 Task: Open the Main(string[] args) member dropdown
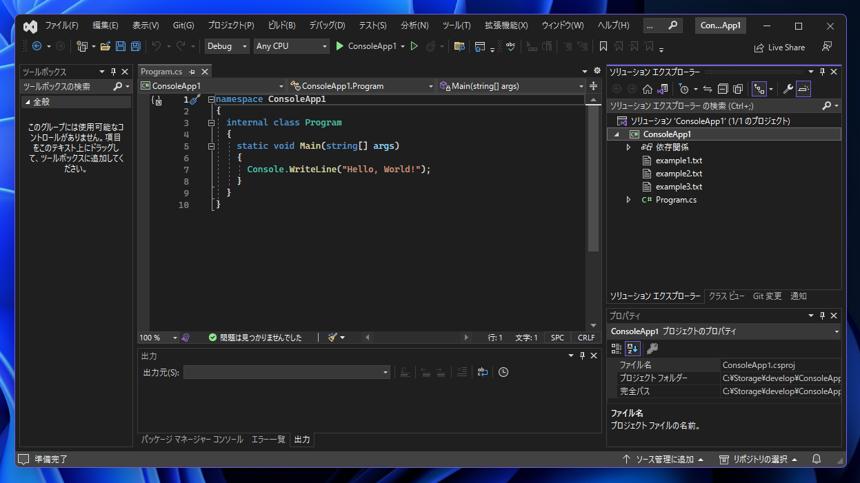click(x=512, y=86)
